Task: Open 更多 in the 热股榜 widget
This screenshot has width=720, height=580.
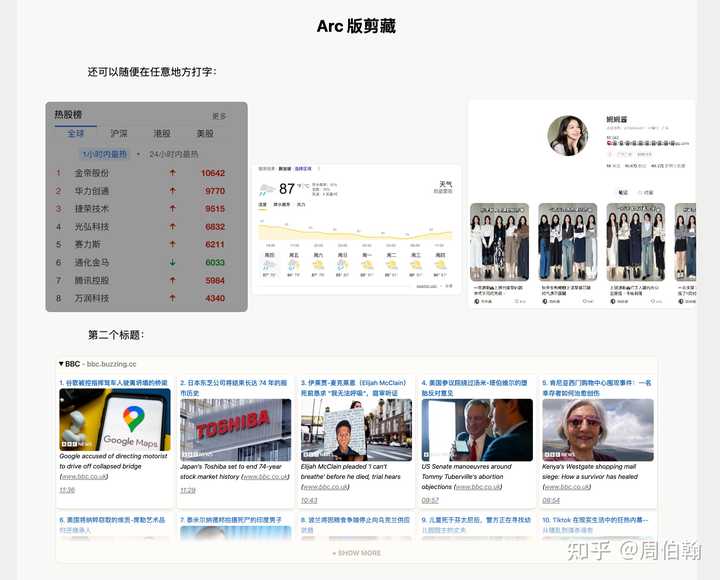Action: click(219, 116)
